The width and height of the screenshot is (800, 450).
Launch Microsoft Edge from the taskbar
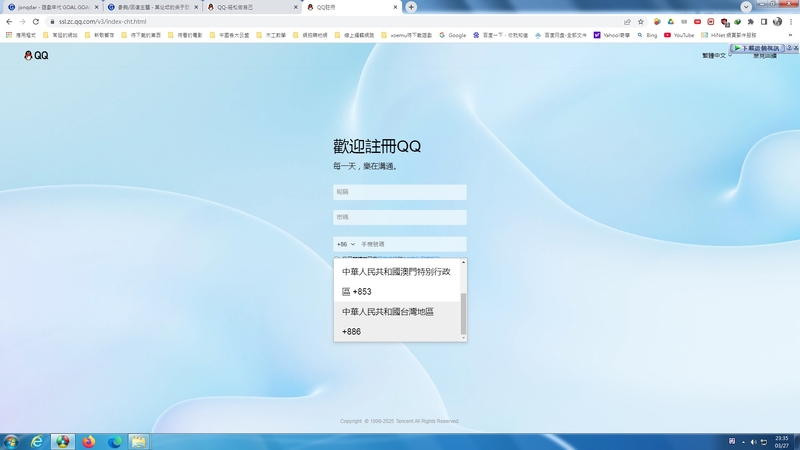114,441
